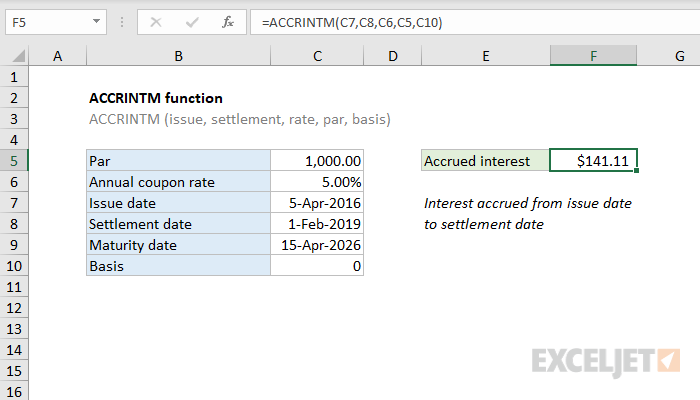Select the 'Accrued interest' label cell
Image resolution: width=700 pixels, height=400 pixels.
point(486,161)
